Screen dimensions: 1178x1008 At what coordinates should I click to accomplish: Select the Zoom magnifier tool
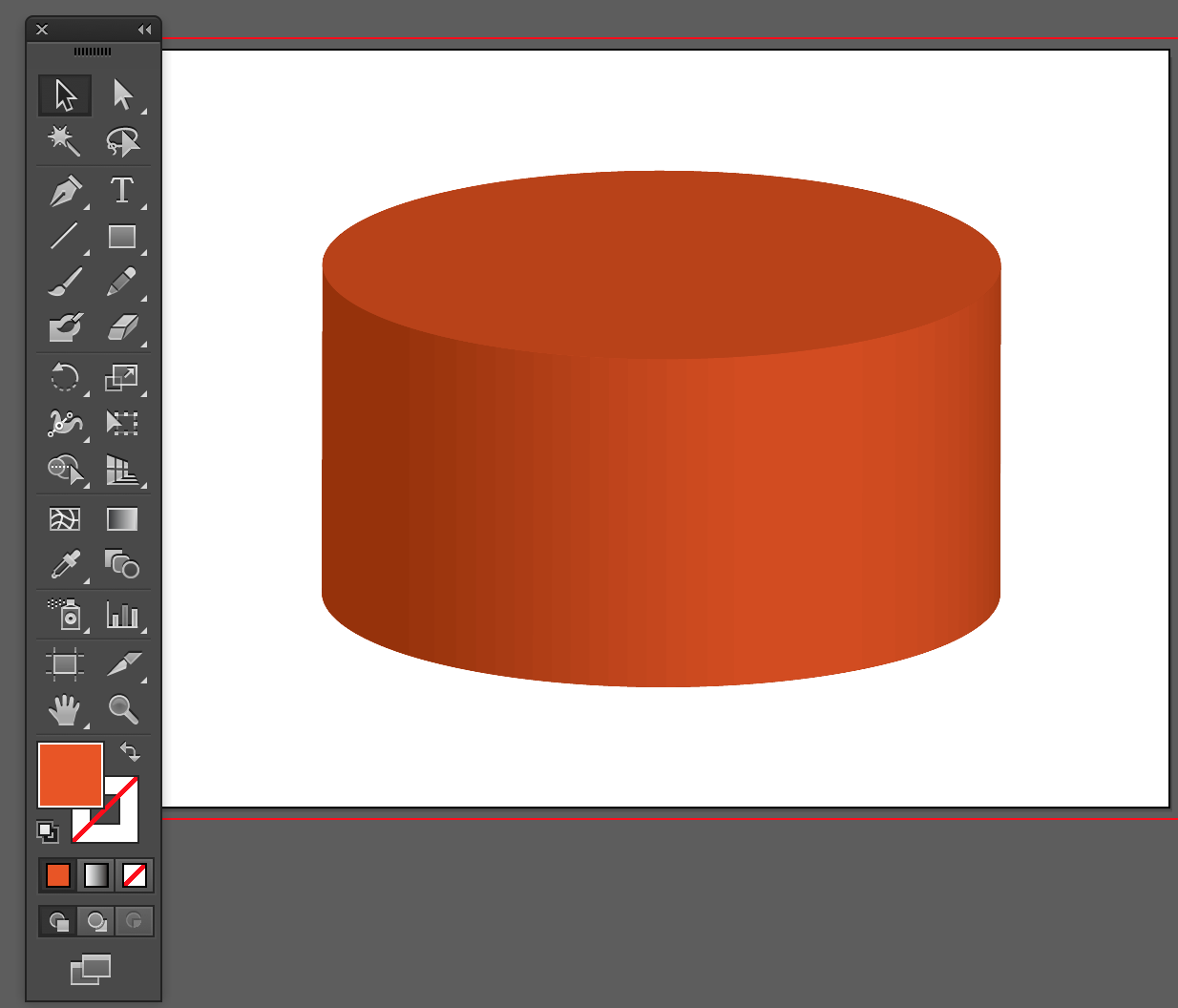122,709
